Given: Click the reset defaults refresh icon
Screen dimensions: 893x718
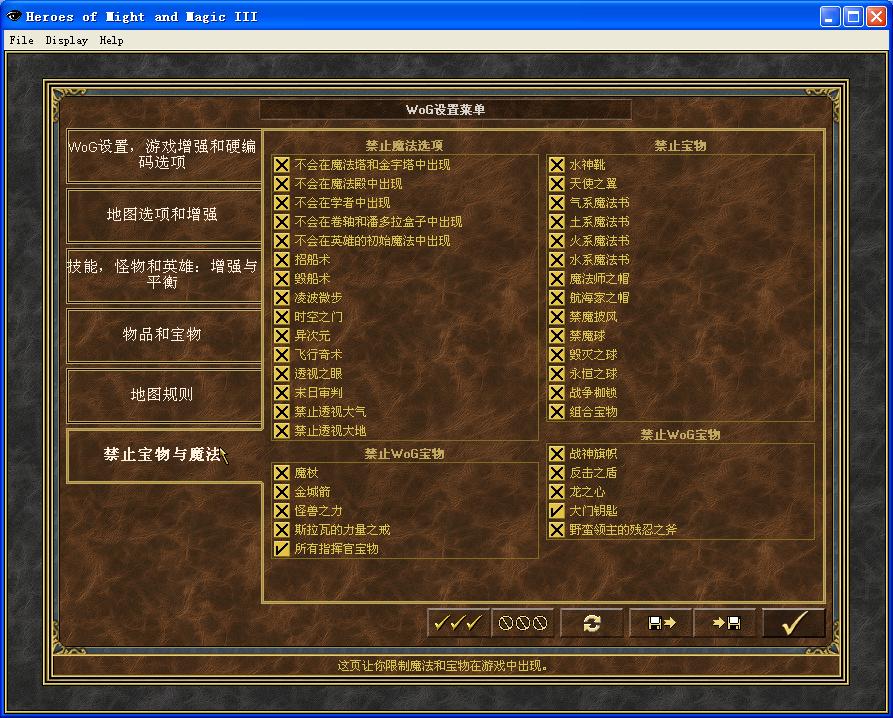Looking at the screenshot, I should [592, 623].
